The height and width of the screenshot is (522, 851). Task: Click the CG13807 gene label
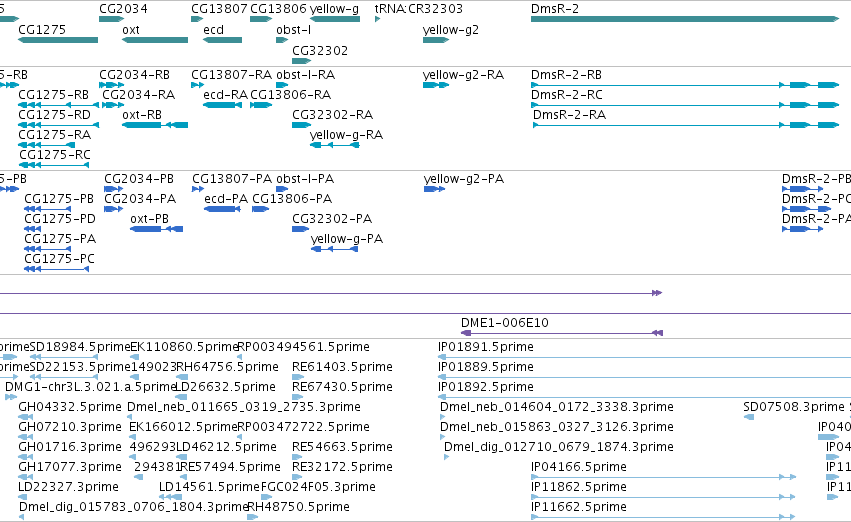pyautogui.click(x=219, y=9)
